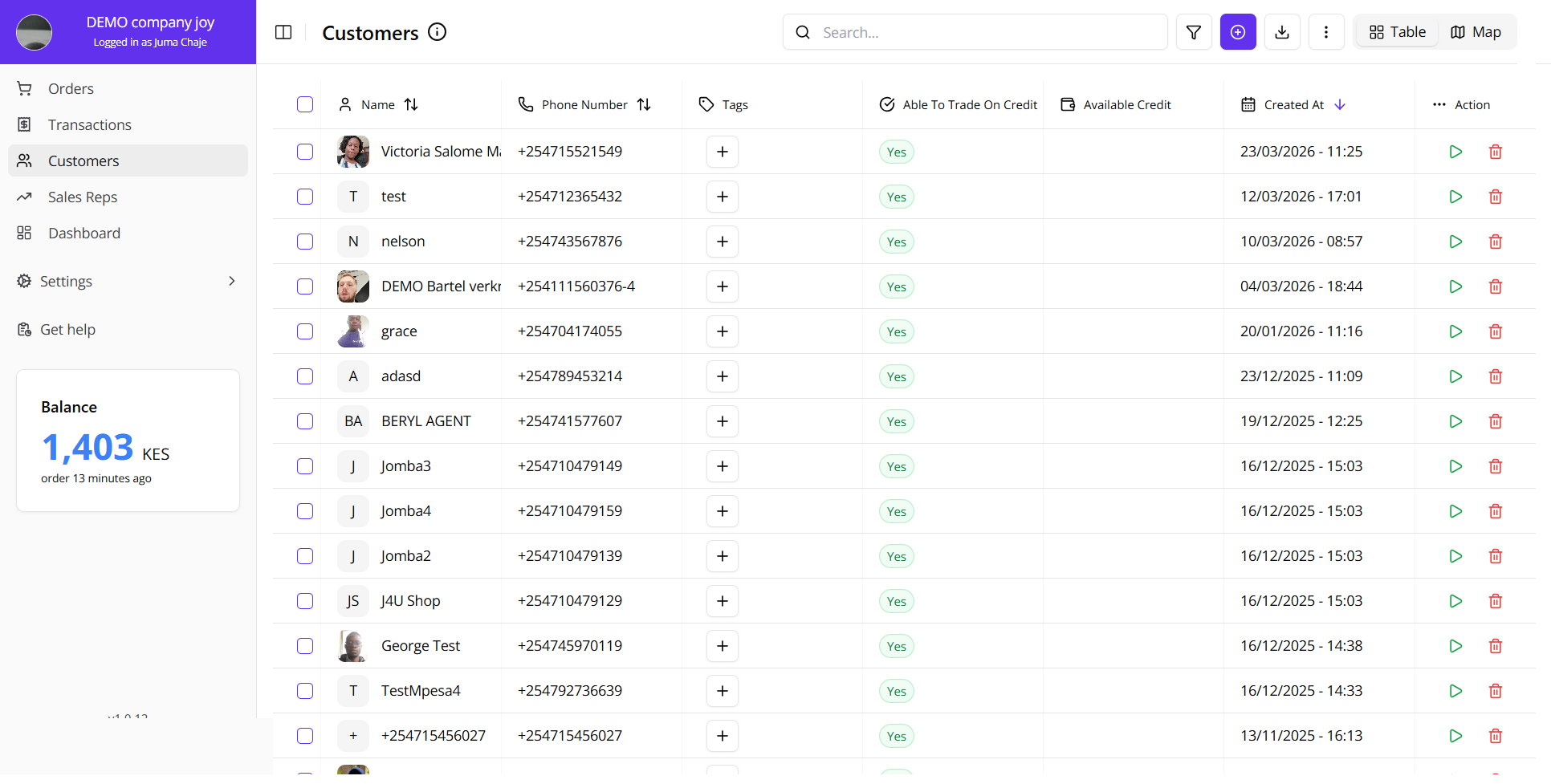The height and width of the screenshot is (784, 1551).
Task: Add a tag to Jomba3 using the plus button
Action: pyautogui.click(x=722, y=466)
